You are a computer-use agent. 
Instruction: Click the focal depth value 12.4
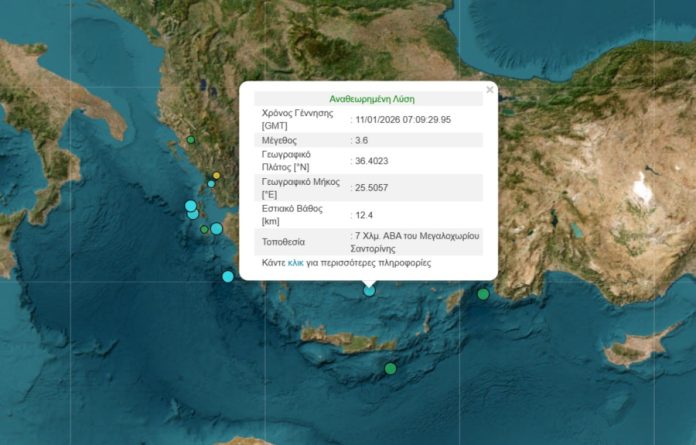pyautogui.click(x=364, y=215)
